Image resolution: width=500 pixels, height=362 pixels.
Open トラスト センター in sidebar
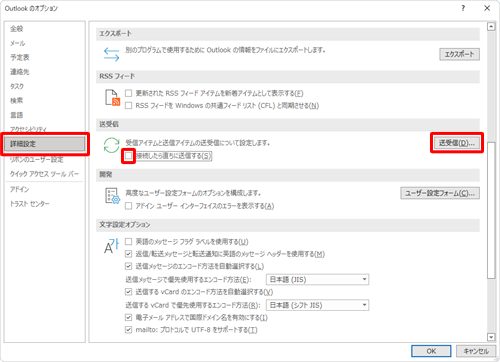44,204
